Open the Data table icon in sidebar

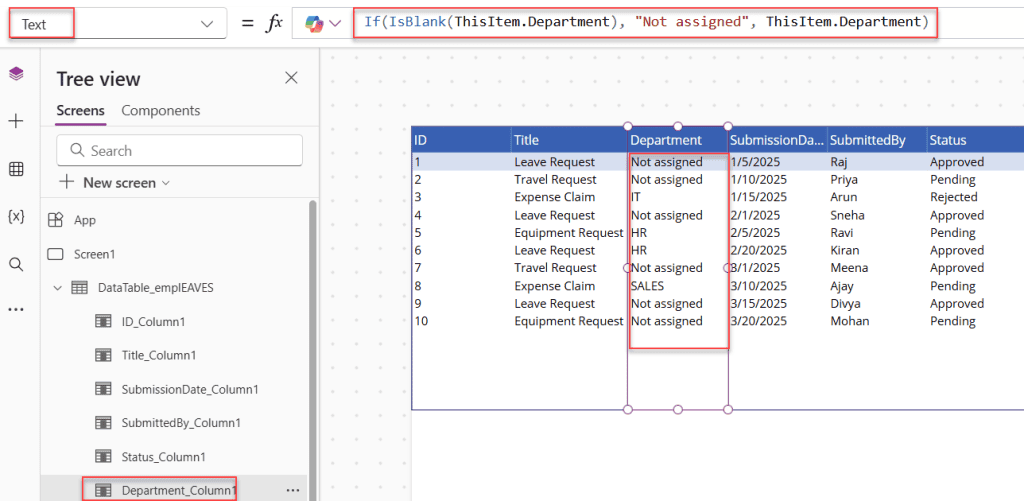(16, 169)
